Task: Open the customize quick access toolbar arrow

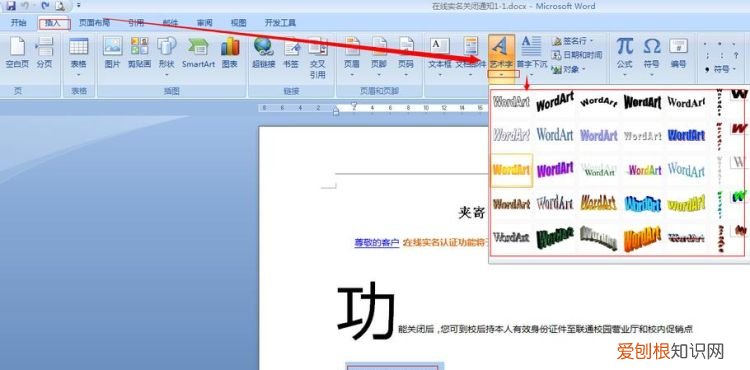Action: 78,6
